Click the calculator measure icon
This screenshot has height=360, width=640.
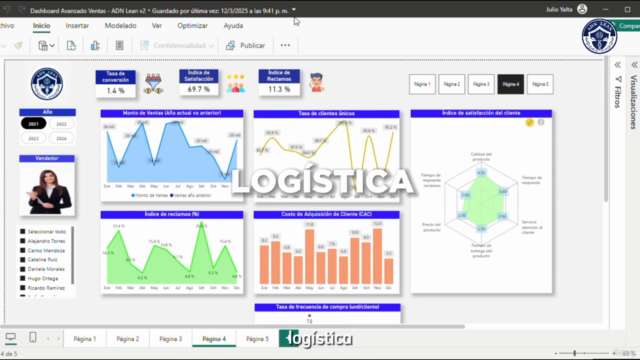[120, 45]
